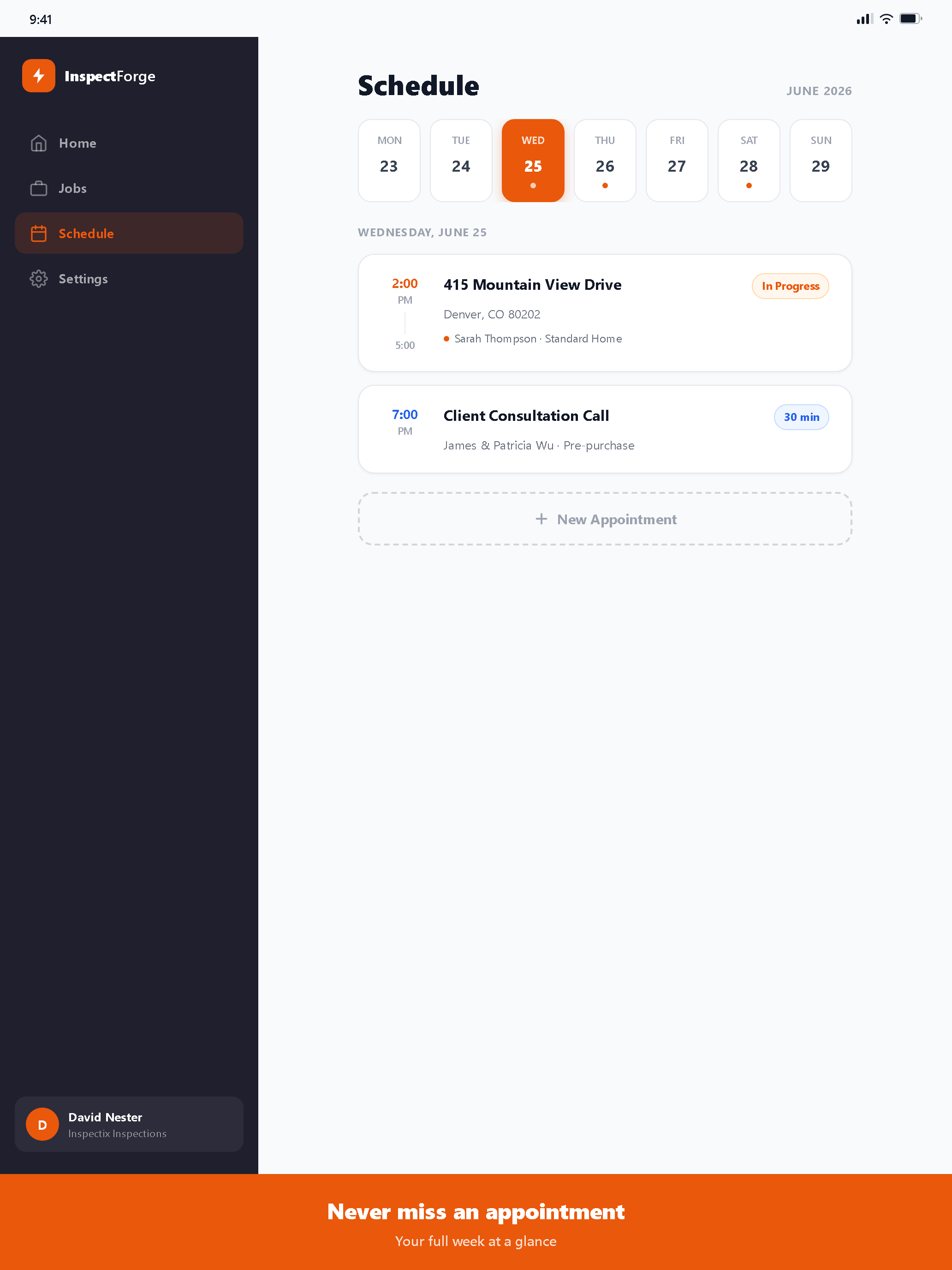This screenshot has width=952, height=1270.
Task: Open the 415 Mountain View Drive appointment
Action: pyautogui.click(x=605, y=313)
